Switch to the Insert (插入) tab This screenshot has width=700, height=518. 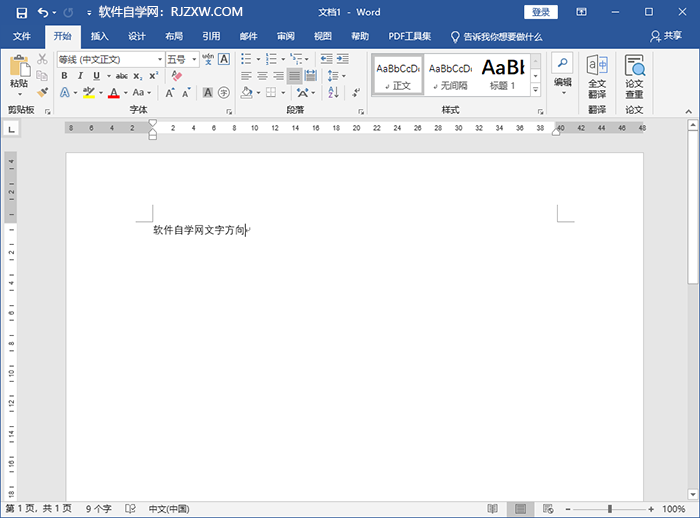point(100,36)
